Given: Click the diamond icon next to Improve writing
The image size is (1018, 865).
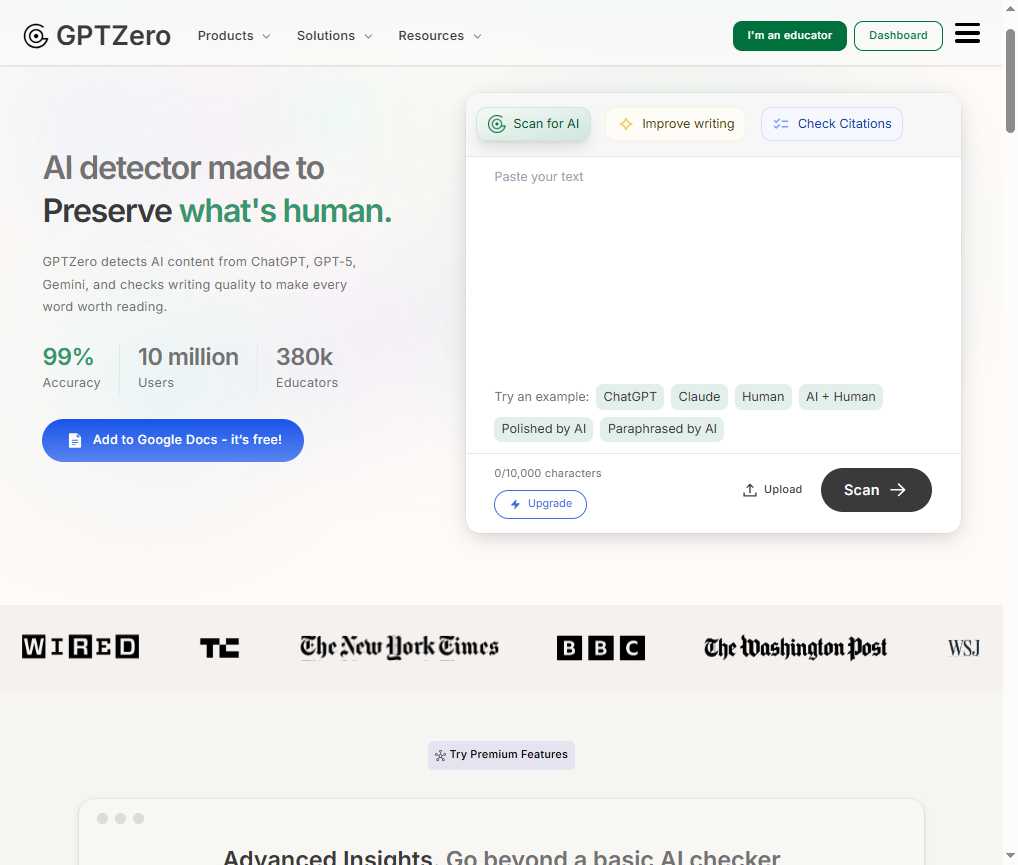Looking at the screenshot, I should coord(625,123).
